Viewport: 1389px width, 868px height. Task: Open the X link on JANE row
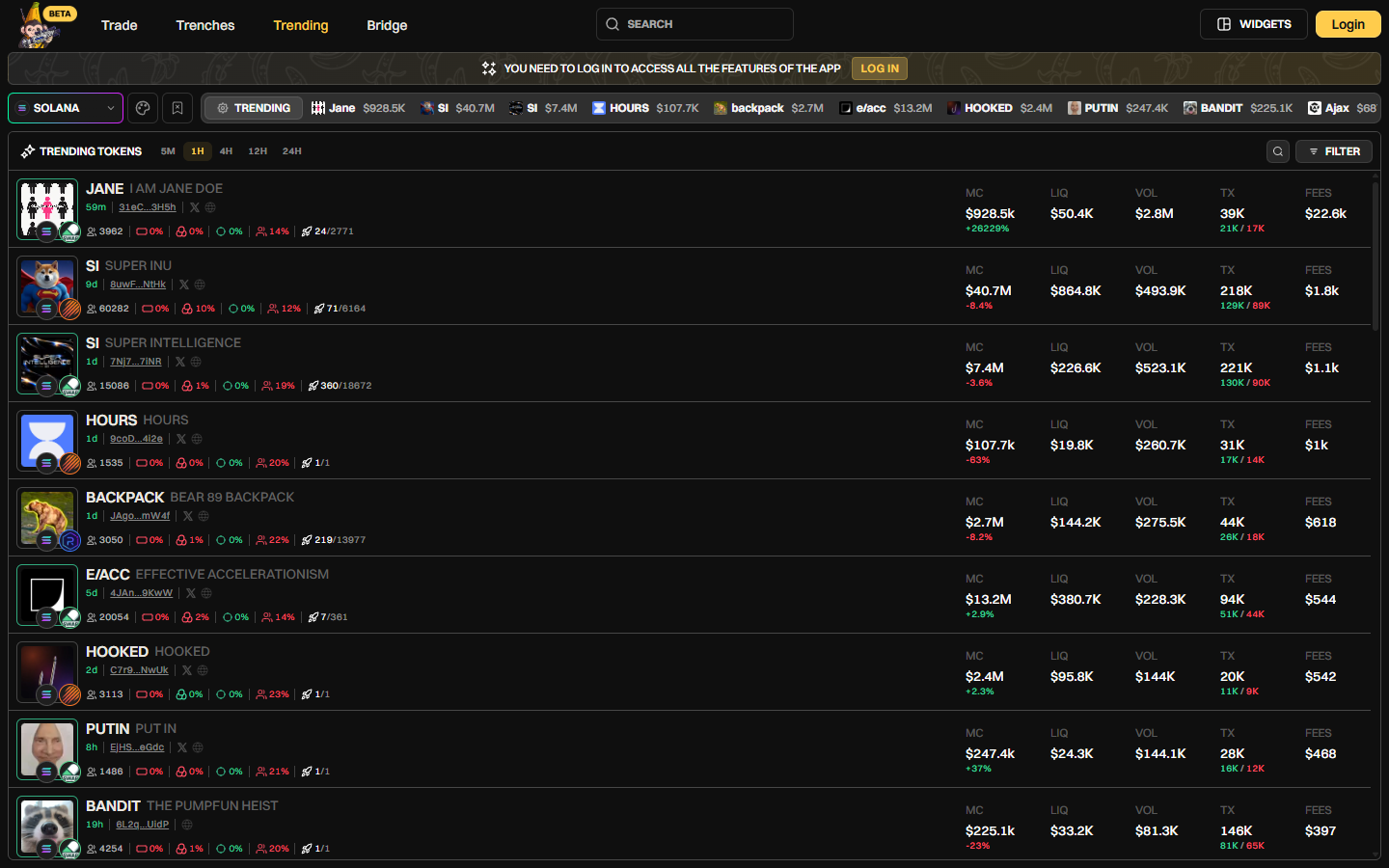(x=195, y=207)
